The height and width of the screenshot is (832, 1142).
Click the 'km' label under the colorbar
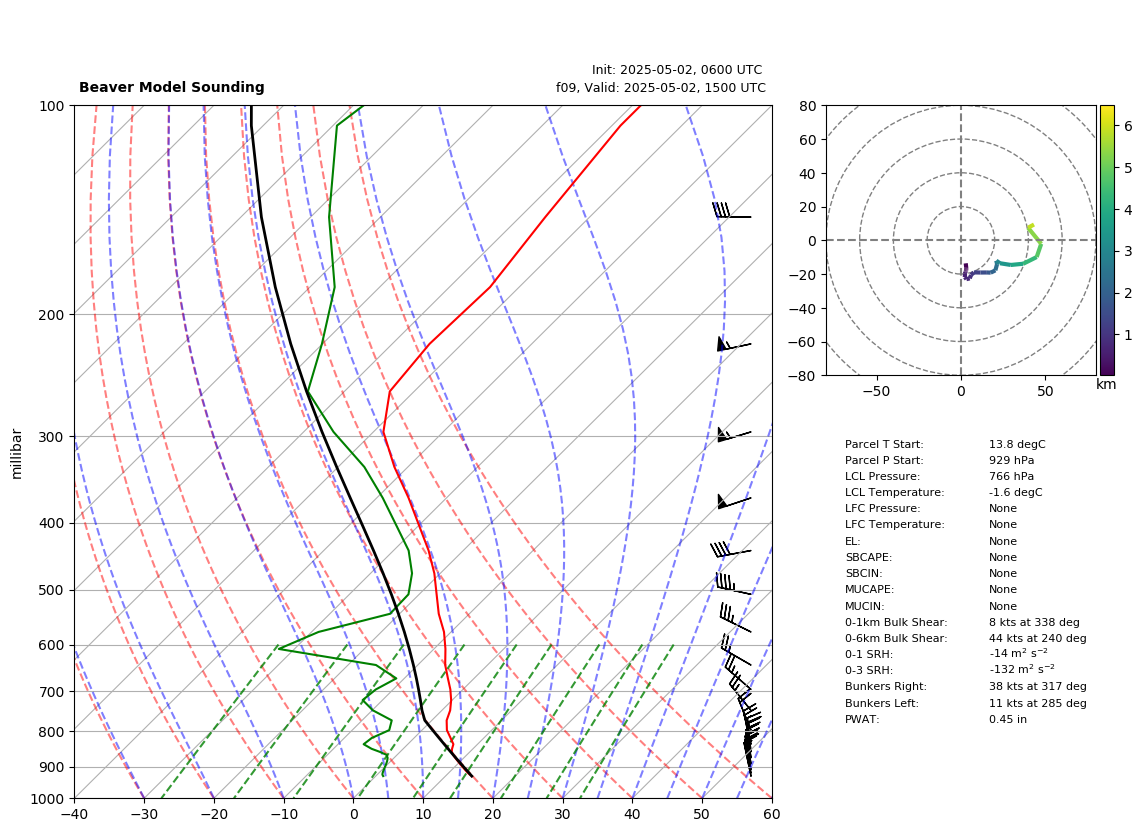(1106, 384)
